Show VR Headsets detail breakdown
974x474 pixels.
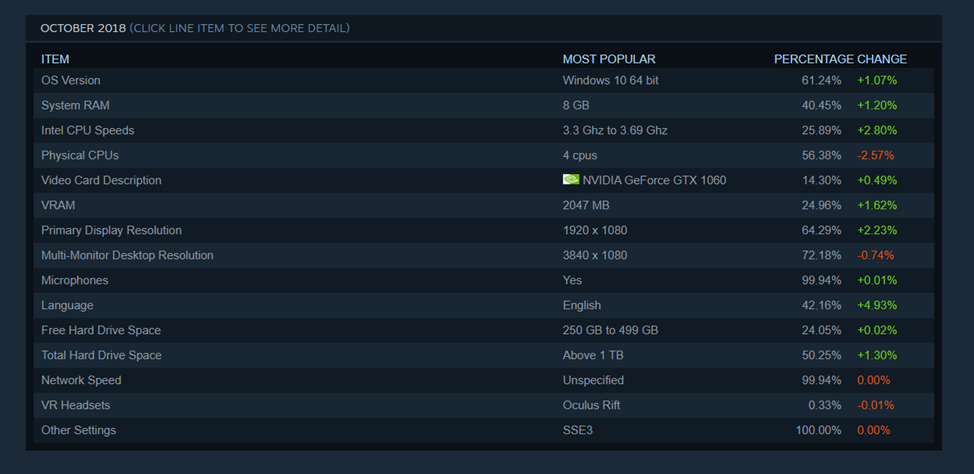(x=76, y=405)
